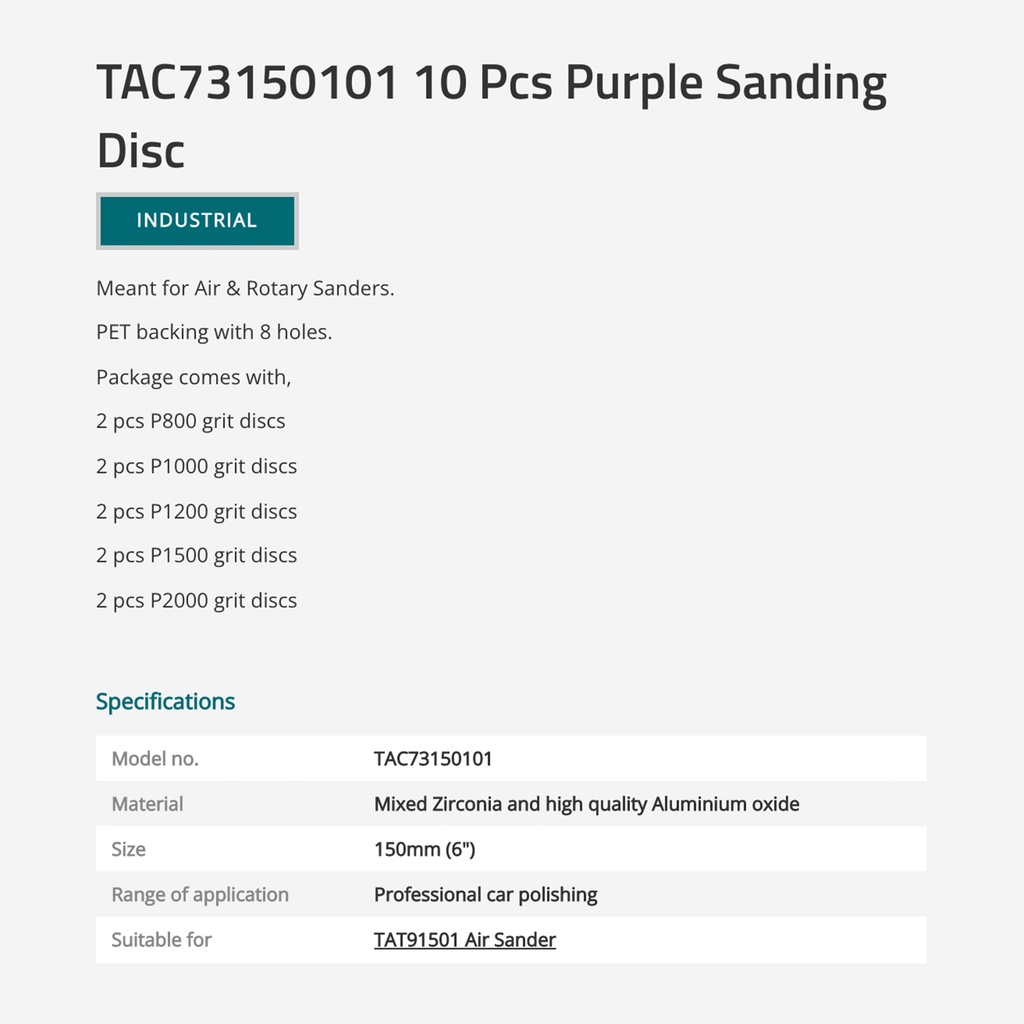Click the 'PET backing with 8 holes' line
This screenshot has height=1024, width=1024.
click(214, 332)
